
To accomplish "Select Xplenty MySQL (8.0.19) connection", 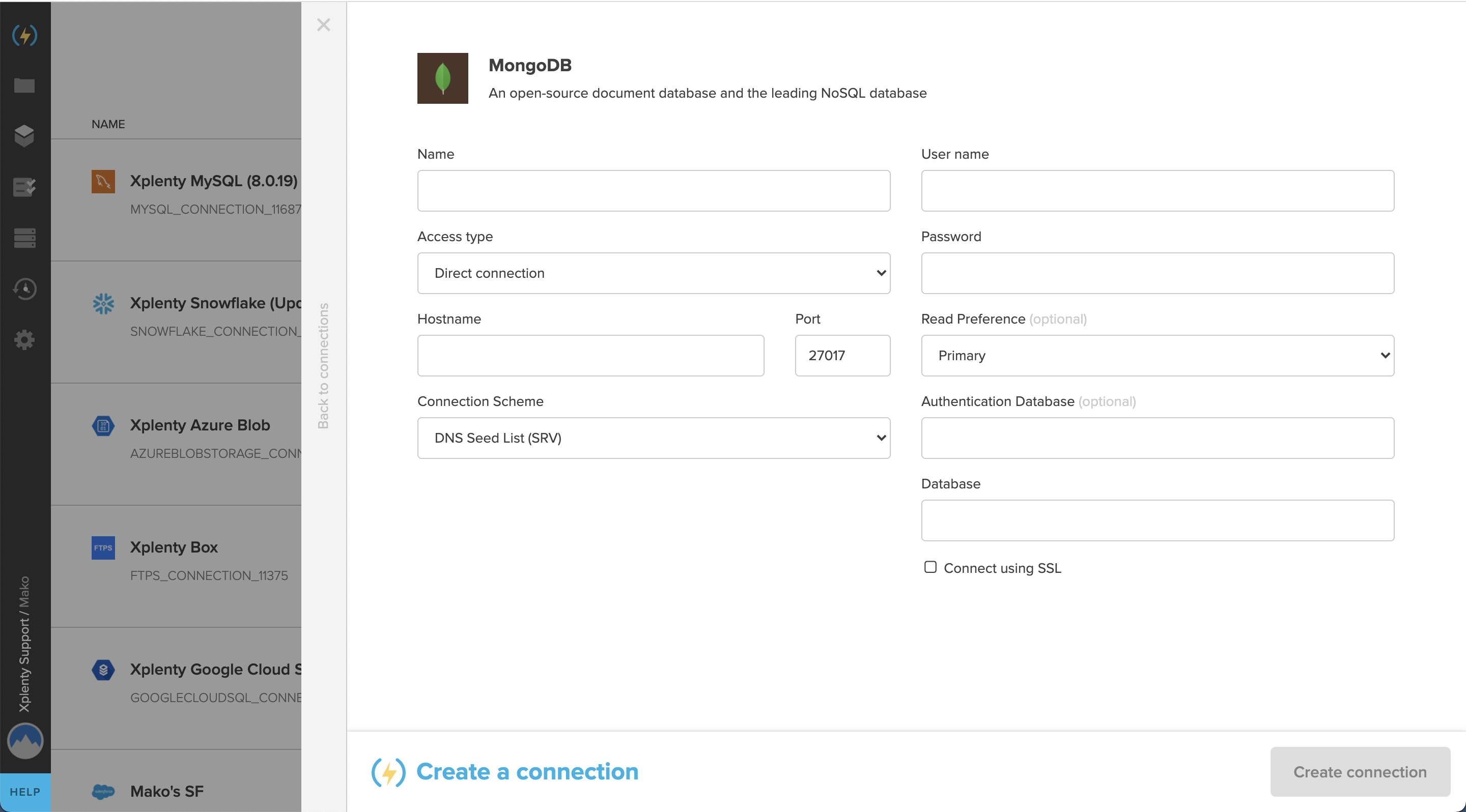I will click(x=213, y=181).
